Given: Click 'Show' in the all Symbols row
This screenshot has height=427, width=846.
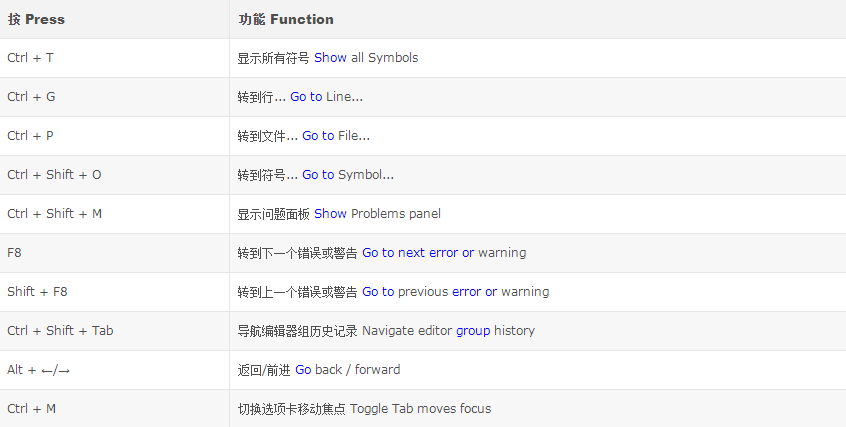Looking at the screenshot, I should point(330,58).
